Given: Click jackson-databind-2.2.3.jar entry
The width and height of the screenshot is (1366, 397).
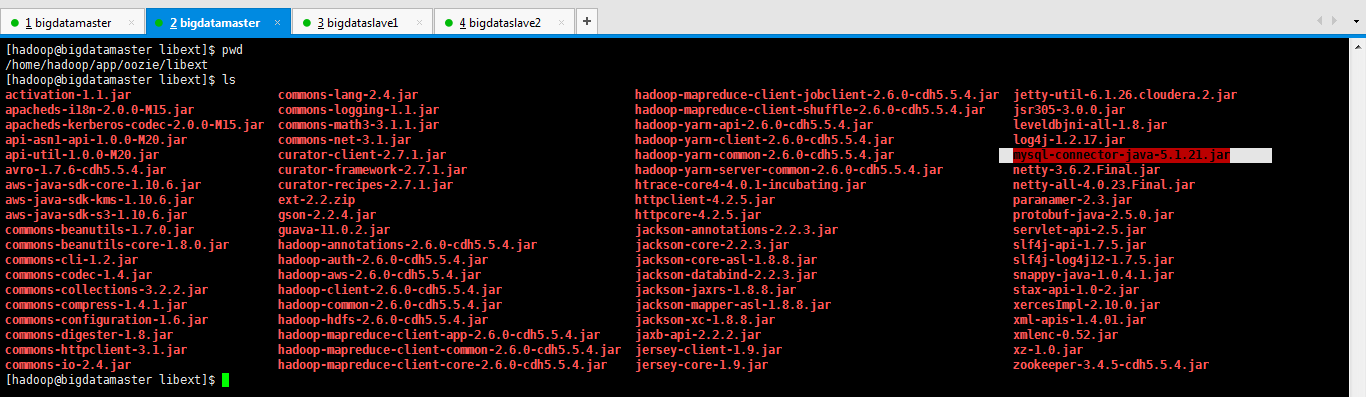Looking at the screenshot, I should (726, 275).
